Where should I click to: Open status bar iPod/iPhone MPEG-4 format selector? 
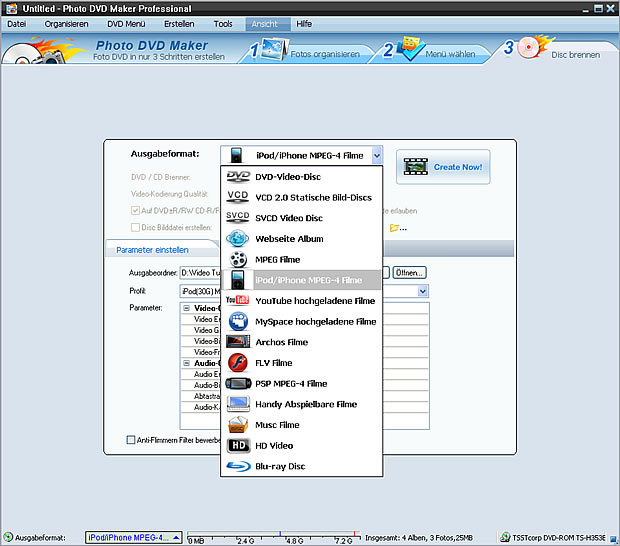pyautogui.click(x=134, y=537)
